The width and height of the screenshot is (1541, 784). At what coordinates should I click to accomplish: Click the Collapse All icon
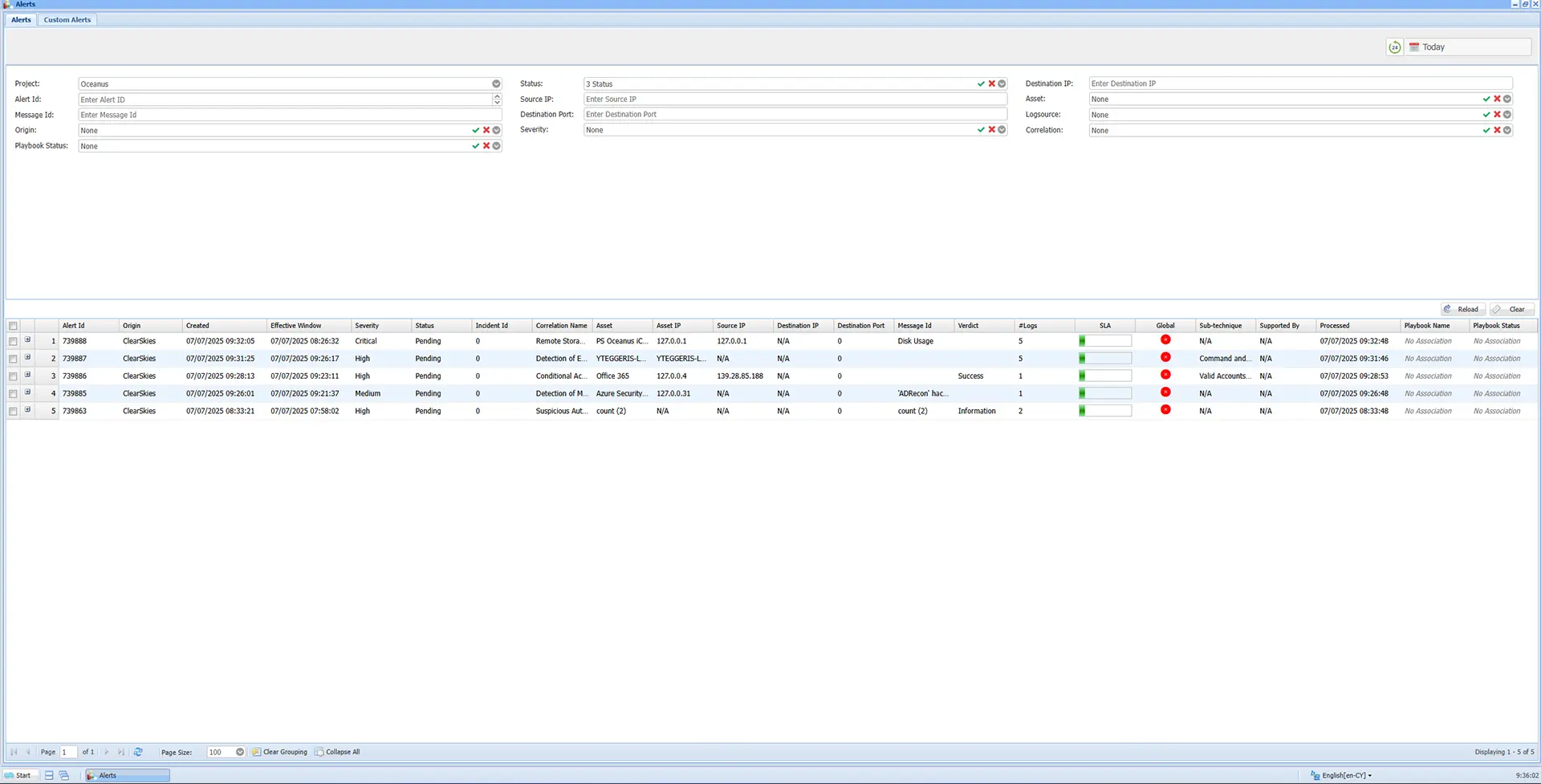[x=319, y=752]
